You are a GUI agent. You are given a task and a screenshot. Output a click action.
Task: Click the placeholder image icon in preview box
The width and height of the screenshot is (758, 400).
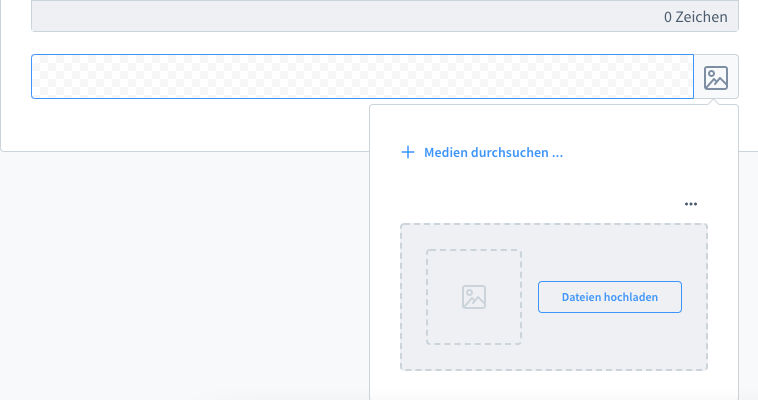473,297
